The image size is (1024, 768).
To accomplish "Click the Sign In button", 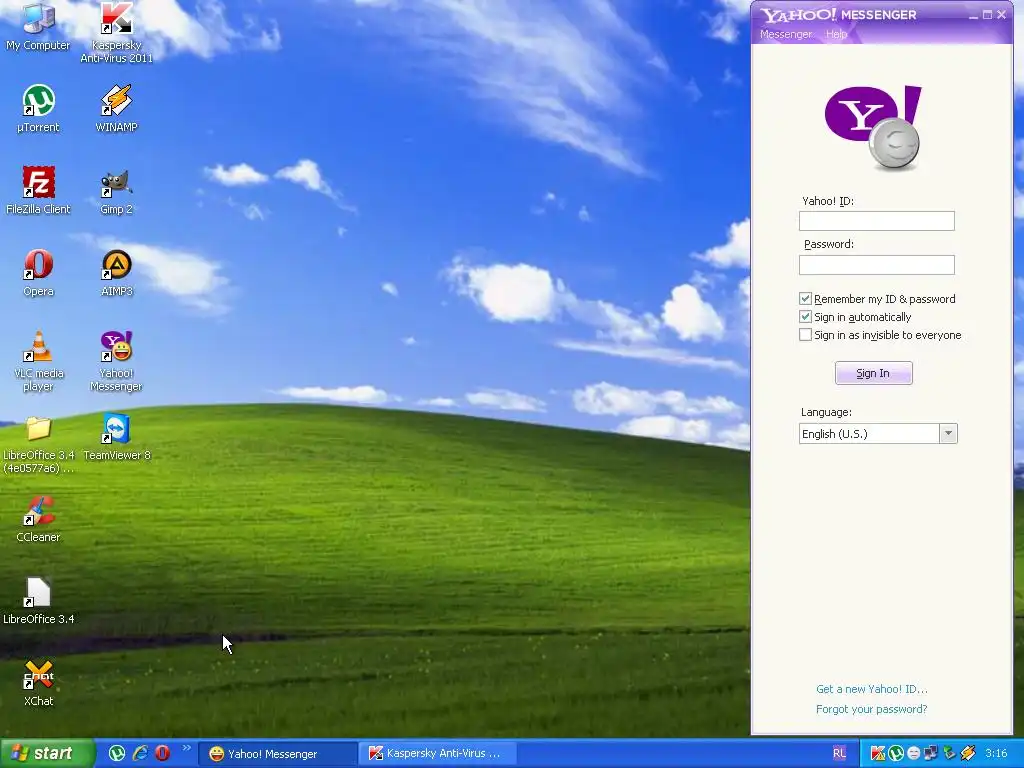I will pyautogui.click(x=874, y=373).
